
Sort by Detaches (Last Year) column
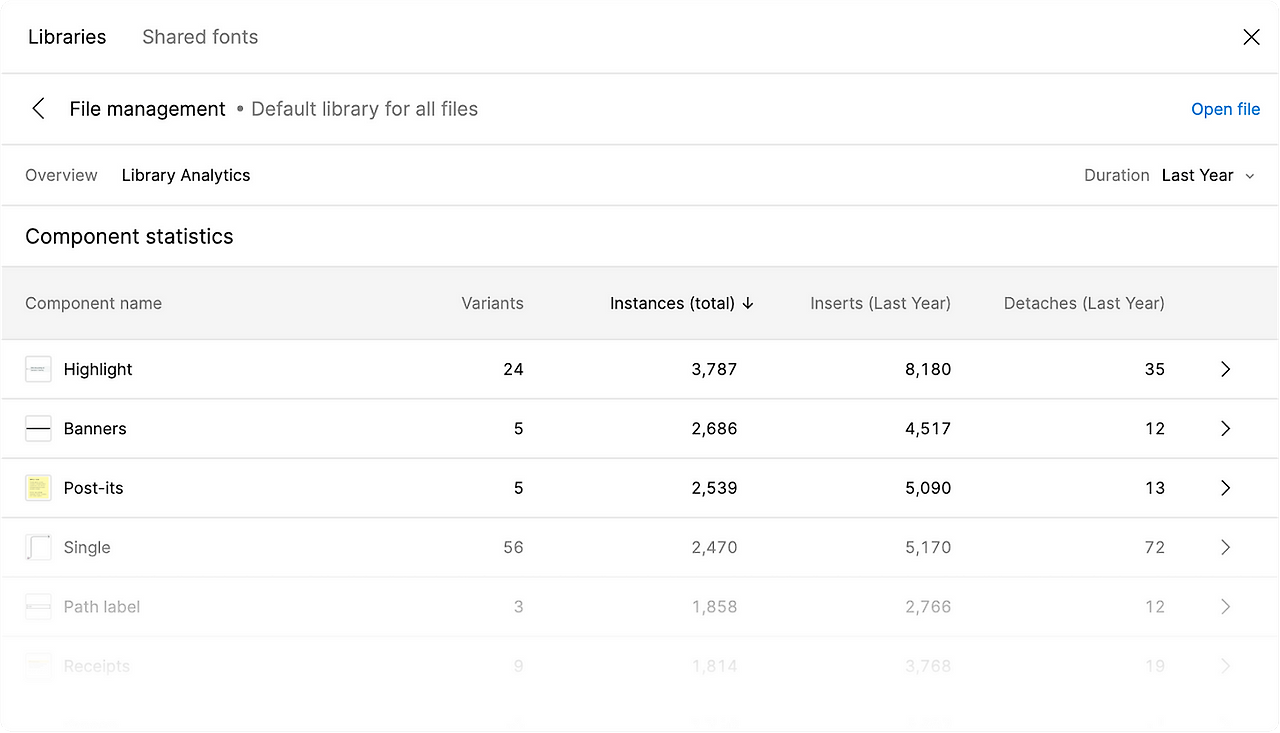pos(1084,303)
